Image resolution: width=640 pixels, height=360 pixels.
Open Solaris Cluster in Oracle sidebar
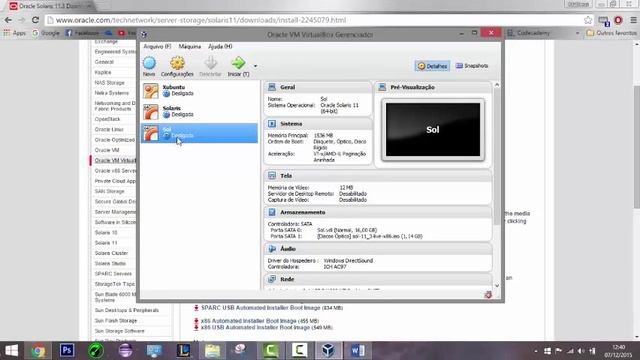111,253
